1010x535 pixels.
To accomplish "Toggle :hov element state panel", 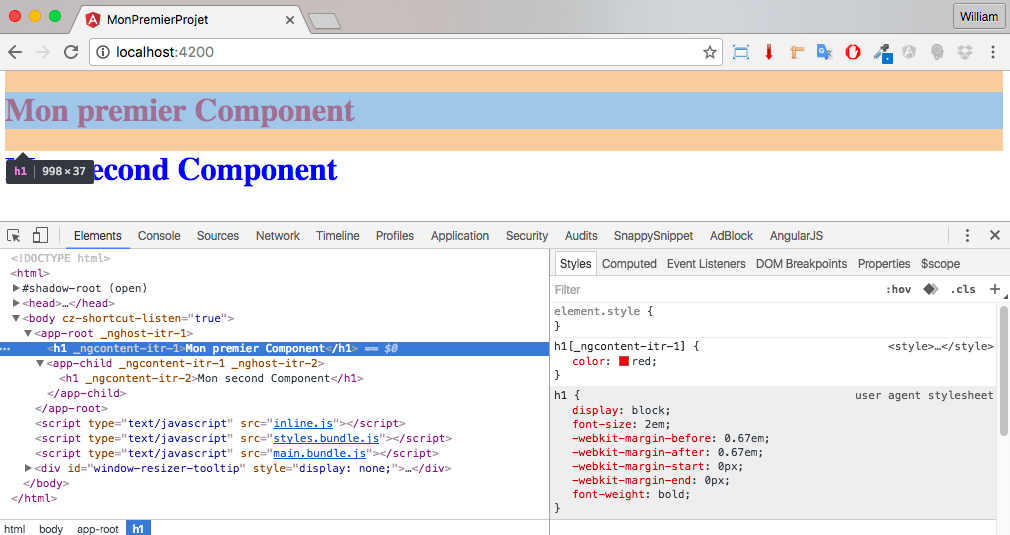I will point(899,289).
